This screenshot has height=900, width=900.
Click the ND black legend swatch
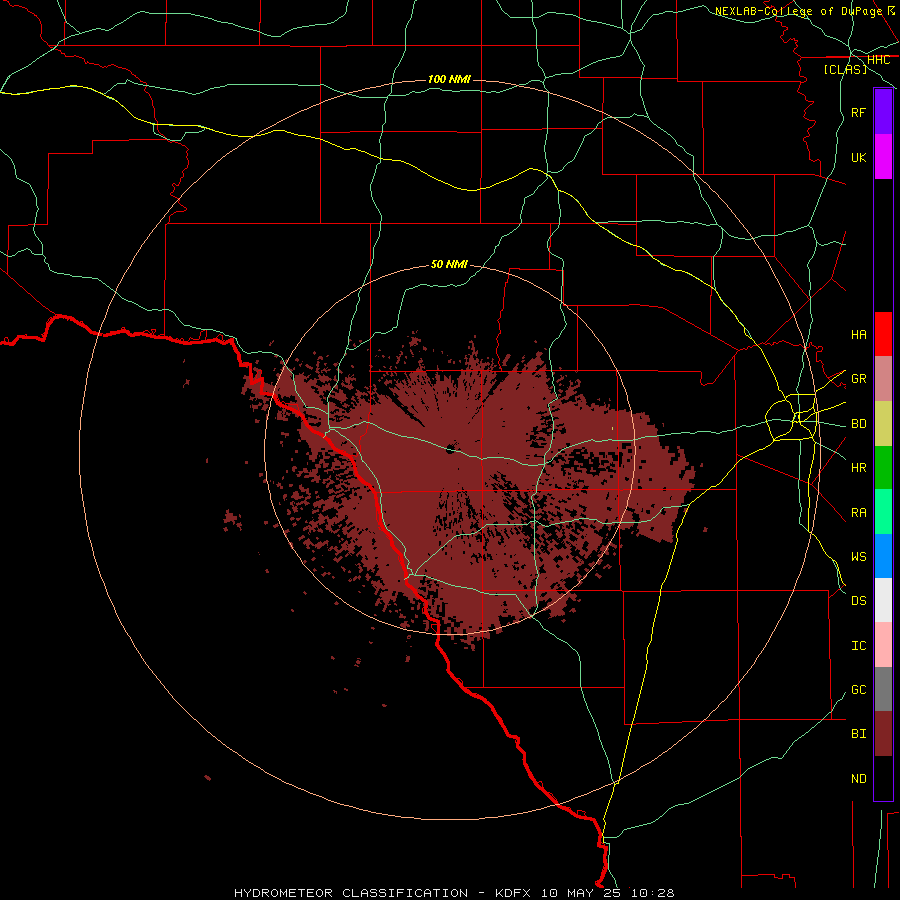tap(883, 778)
